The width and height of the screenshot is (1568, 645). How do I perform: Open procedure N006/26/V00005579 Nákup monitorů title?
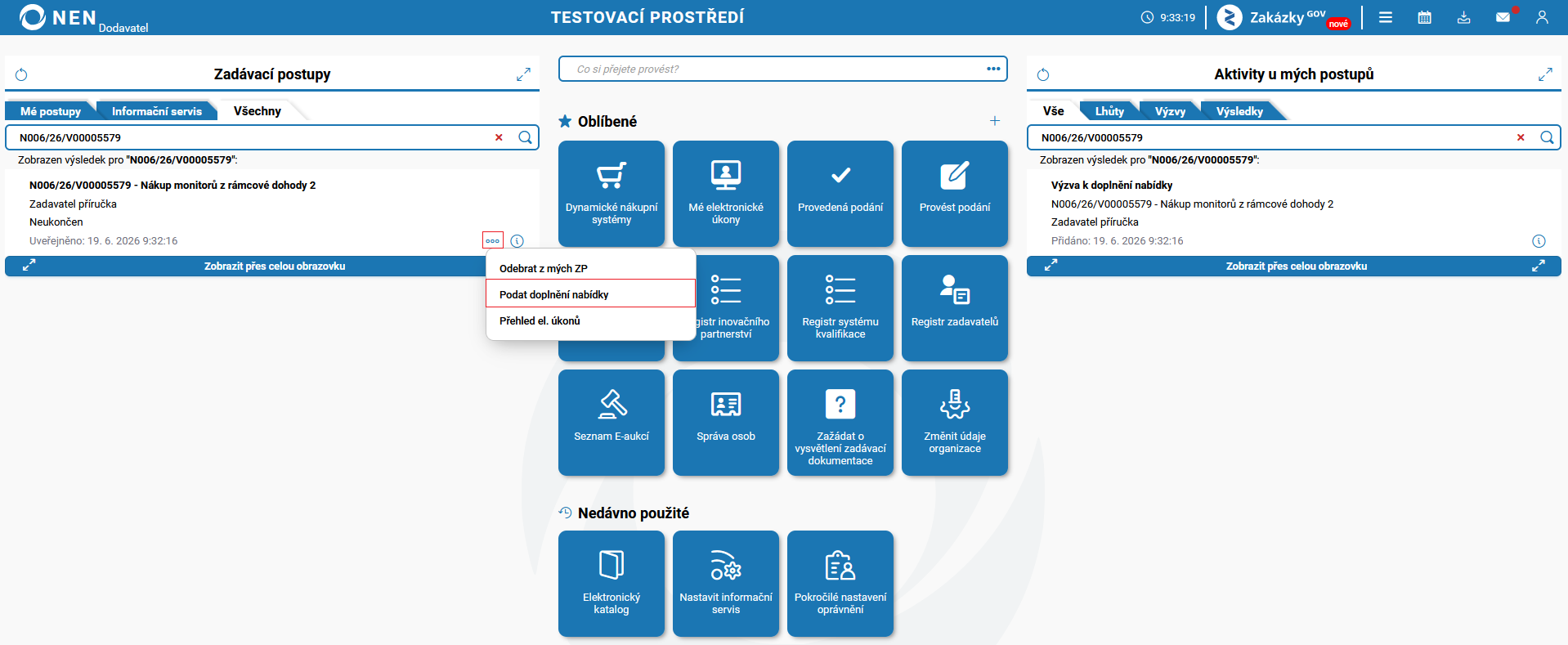[x=172, y=186]
